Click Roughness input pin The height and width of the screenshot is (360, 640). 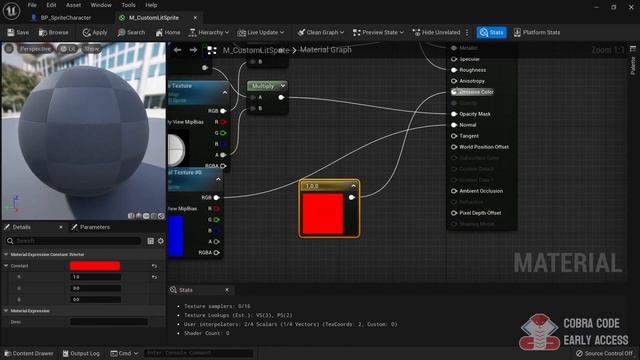pyautogui.click(x=454, y=70)
